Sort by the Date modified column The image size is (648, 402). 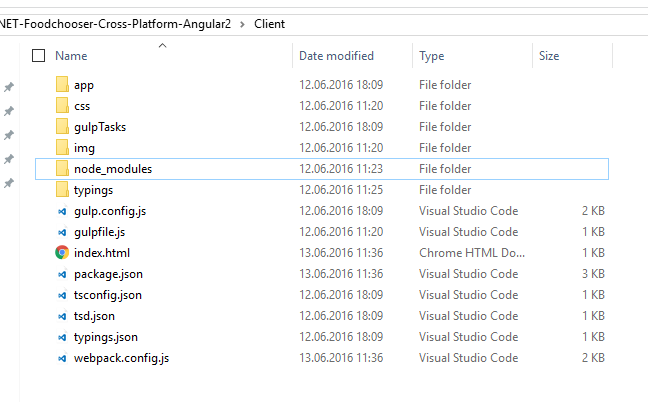(x=336, y=56)
